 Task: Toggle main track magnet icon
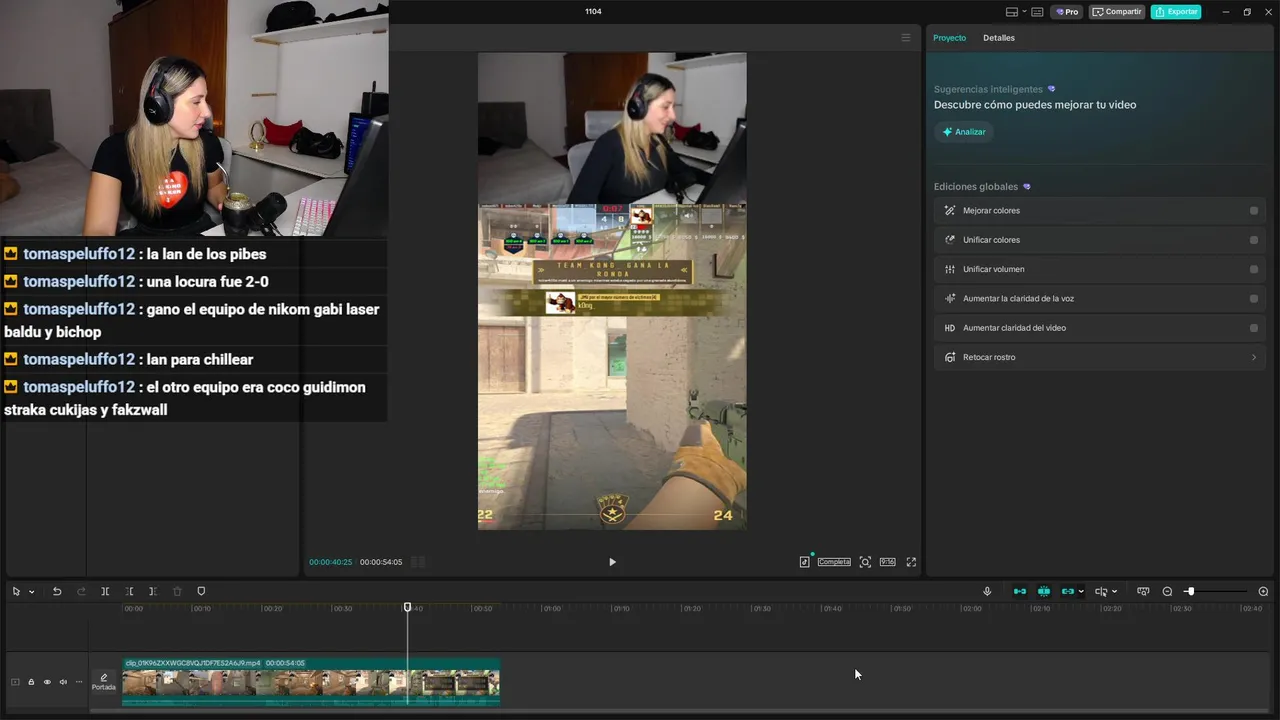tap(1020, 591)
